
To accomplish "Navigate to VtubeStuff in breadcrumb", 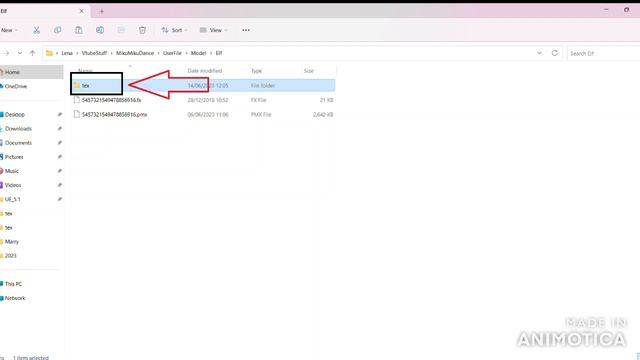I will (x=94, y=53).
